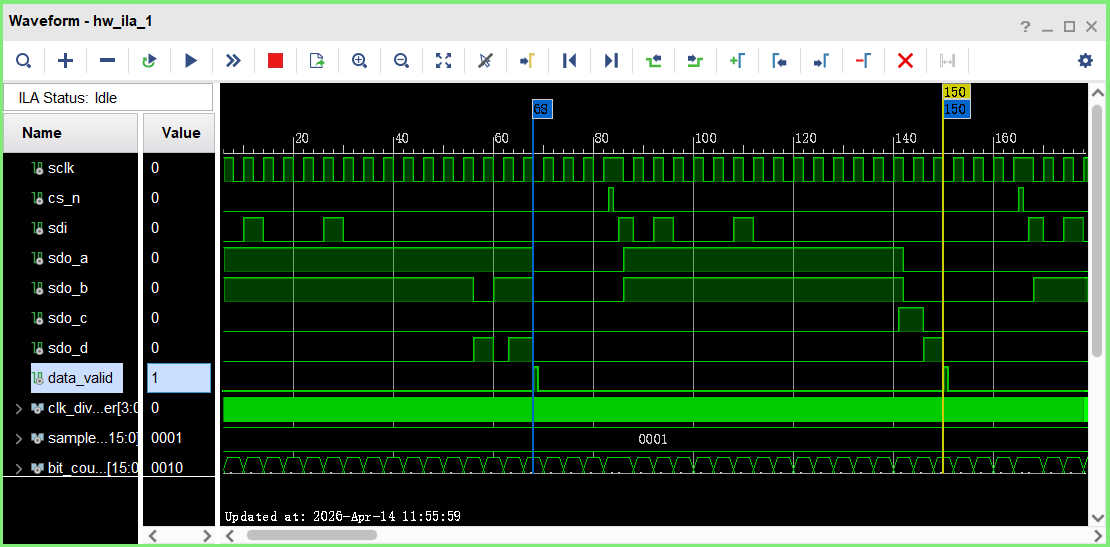Screen dimensions: 1110x547
Task: Expand the clk_div bus signal
Action: pos(19,408)
